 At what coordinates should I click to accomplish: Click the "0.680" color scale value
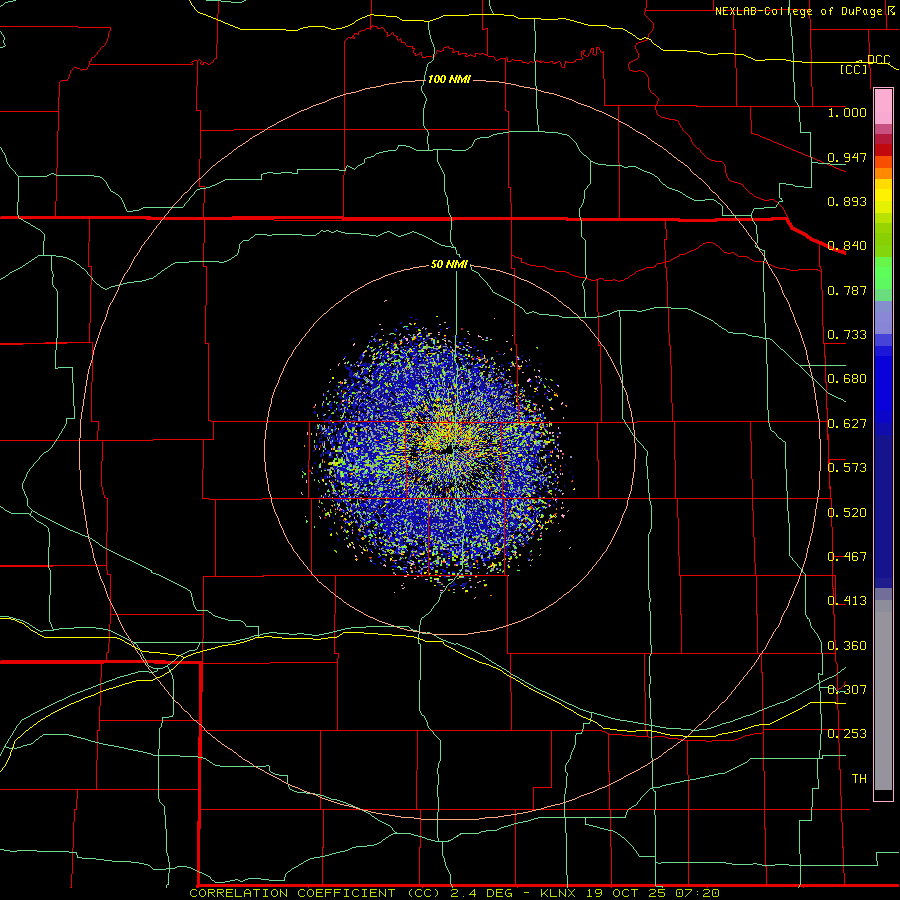[847, 379]
